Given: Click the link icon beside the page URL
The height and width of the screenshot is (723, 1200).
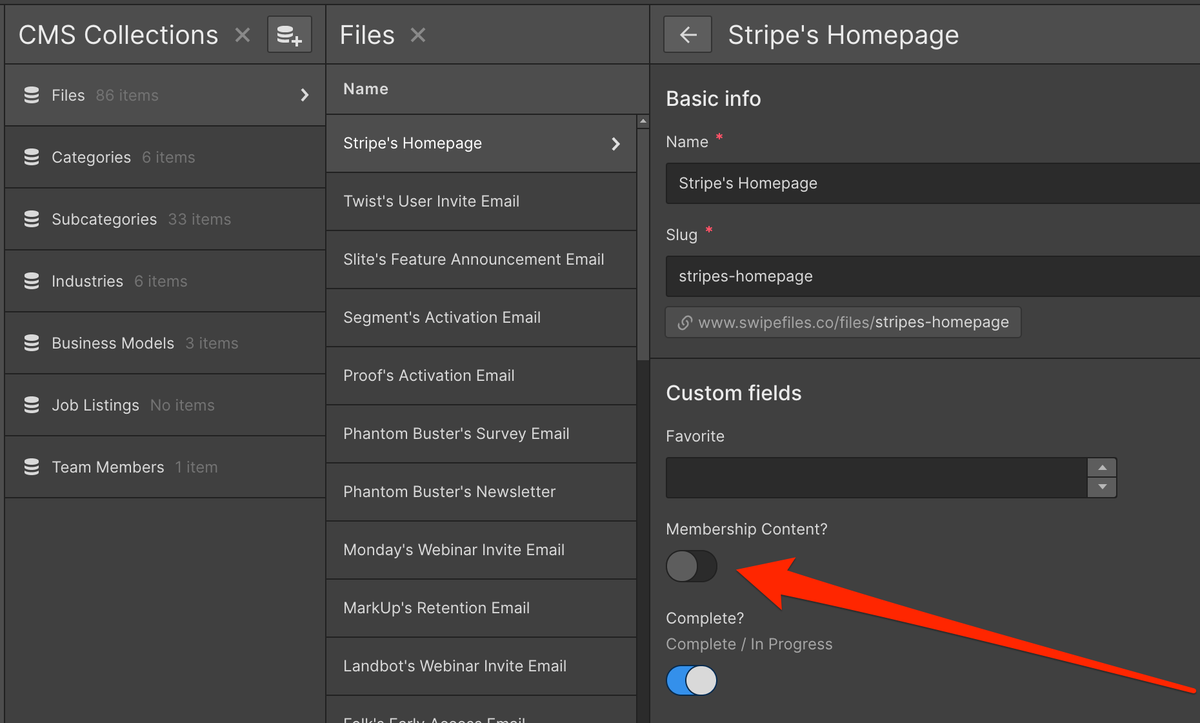Looking at the screenshot, I should [x=685, y=323].
